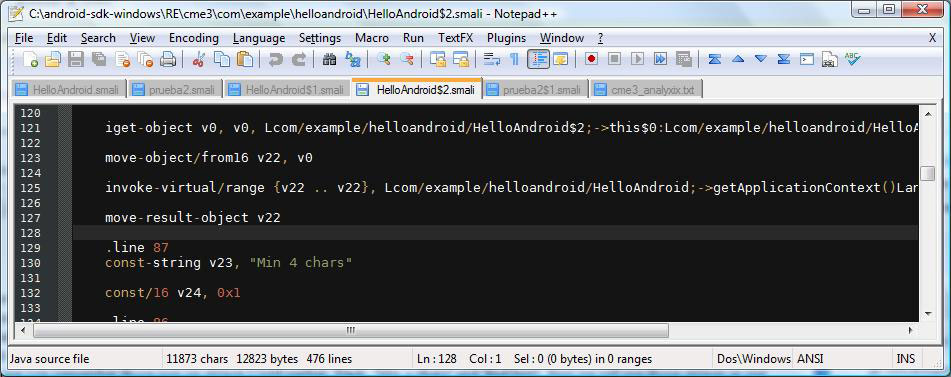This screenshot has width=951, height=377.
Task: Run spell check with the ABC icon
Action: 853,59
